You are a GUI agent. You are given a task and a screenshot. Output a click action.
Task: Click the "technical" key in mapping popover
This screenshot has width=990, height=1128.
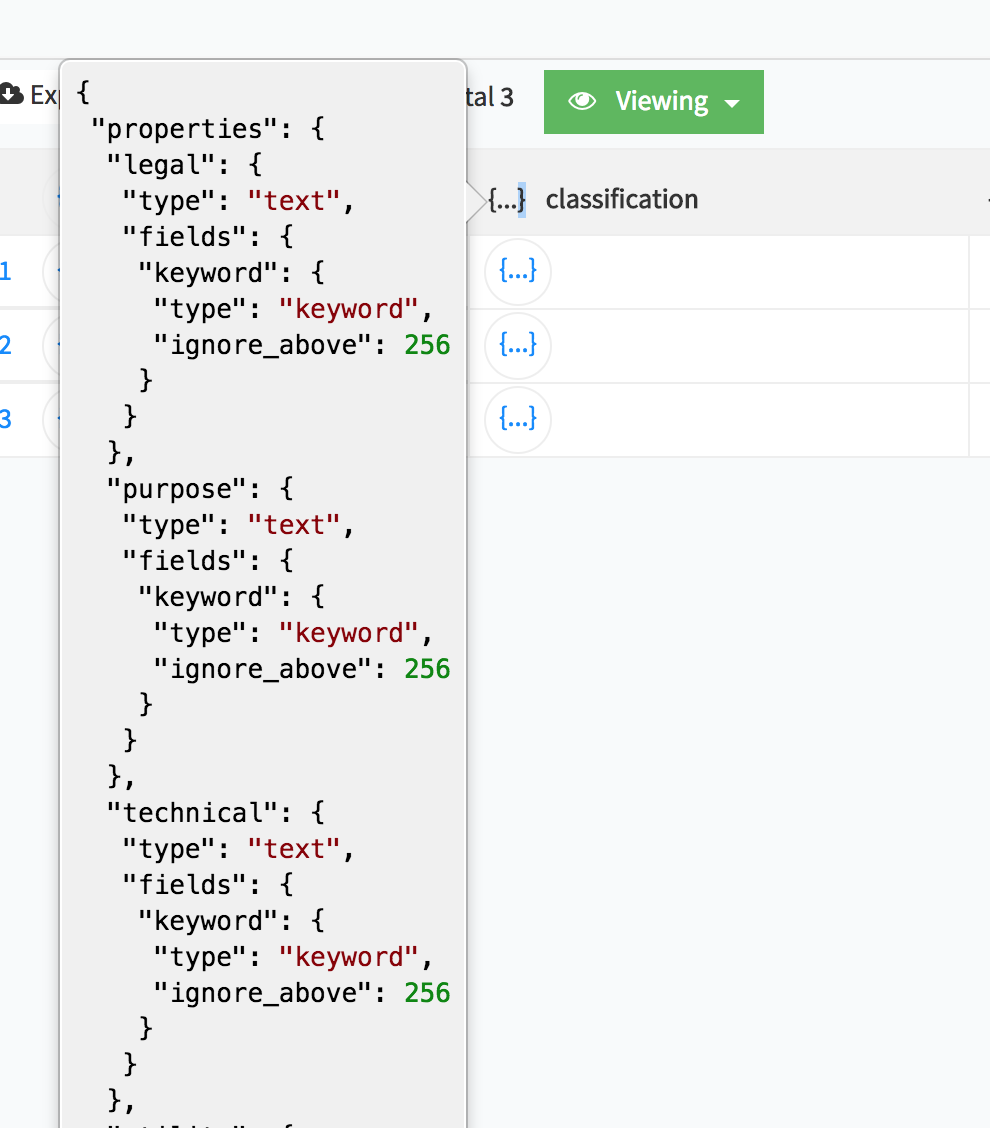(191, 812)
